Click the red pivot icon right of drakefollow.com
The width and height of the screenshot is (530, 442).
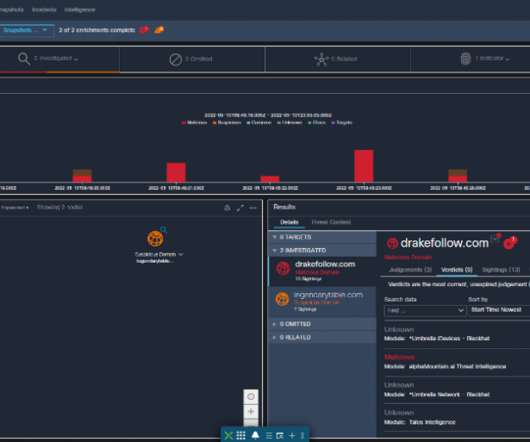[x=510, y=242]
